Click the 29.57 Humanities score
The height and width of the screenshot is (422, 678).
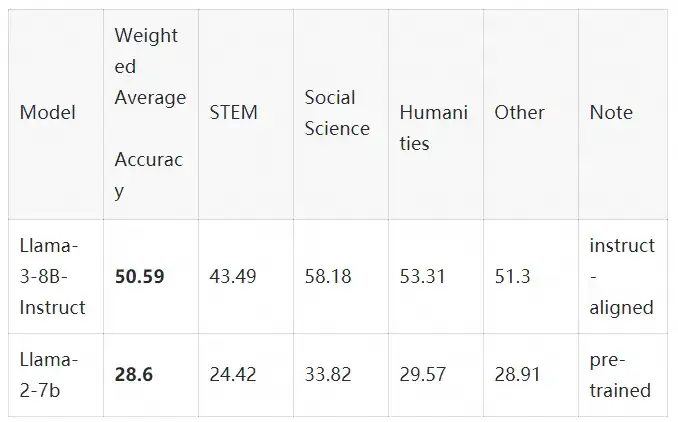click(422, 374)
